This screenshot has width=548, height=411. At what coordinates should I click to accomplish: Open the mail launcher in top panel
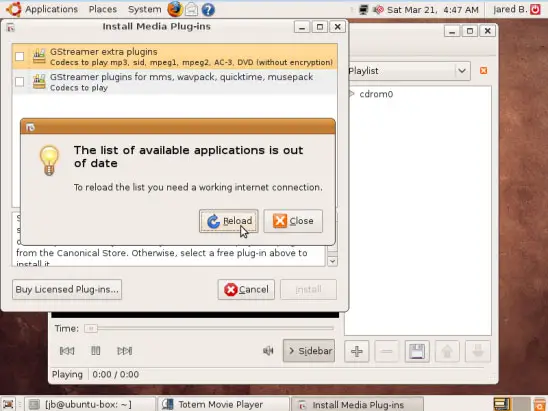[192, 9]
